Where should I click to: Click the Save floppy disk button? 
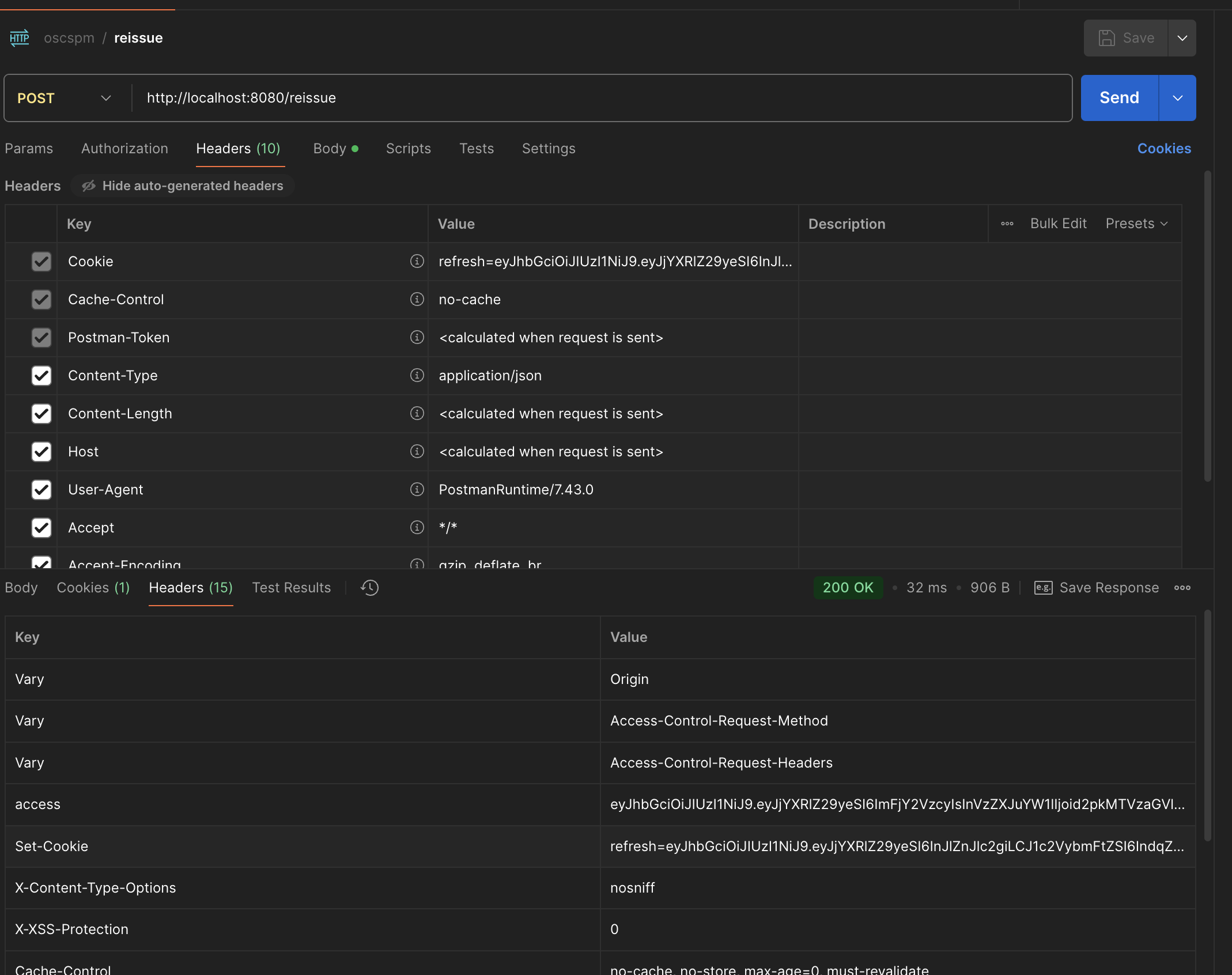1125,38
